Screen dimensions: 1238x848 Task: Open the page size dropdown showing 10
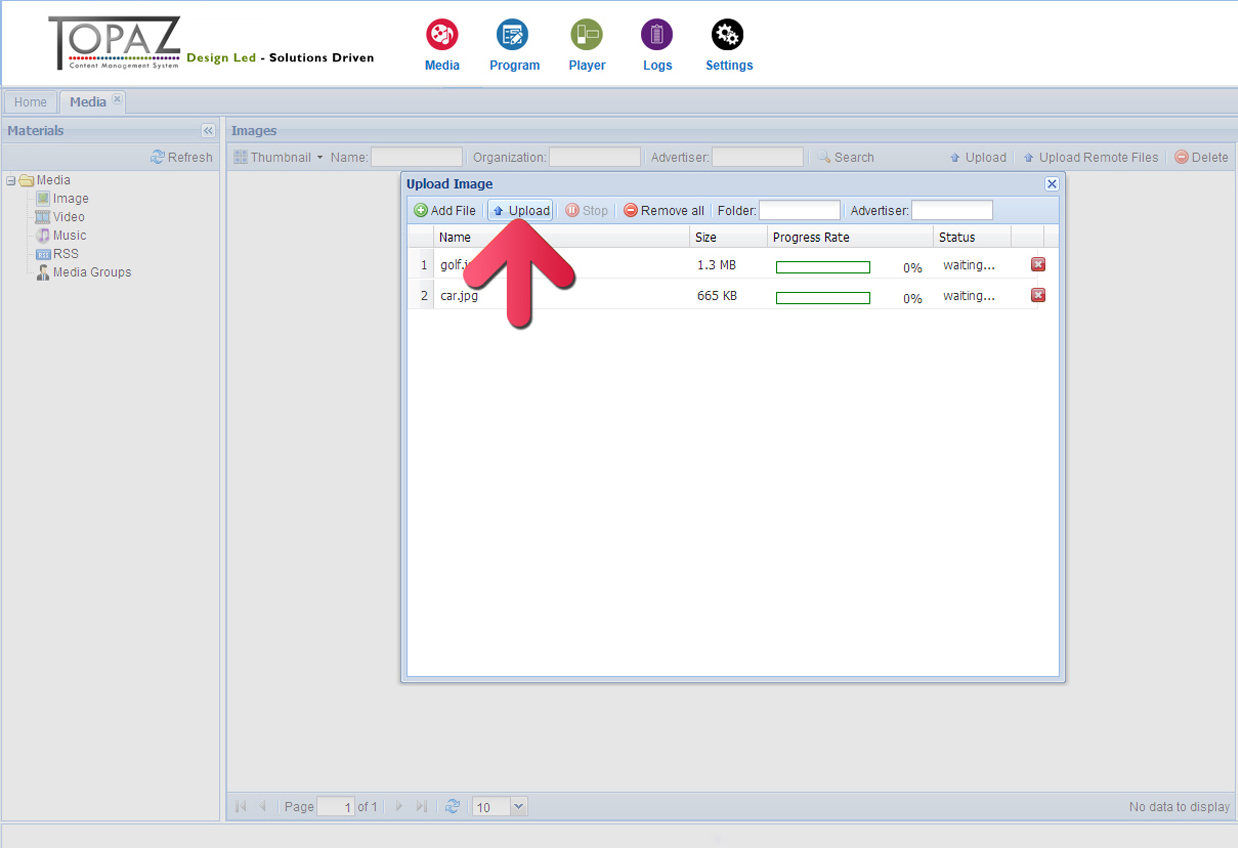pyautogui.click(x=518, y=806)
